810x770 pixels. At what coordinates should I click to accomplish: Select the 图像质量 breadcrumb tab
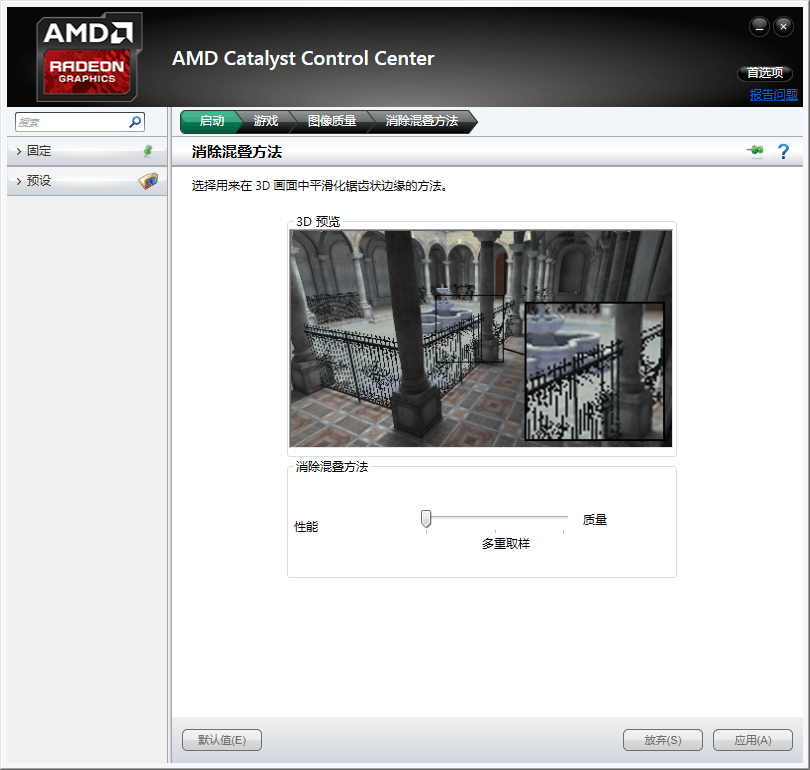[x=332, y=121]
